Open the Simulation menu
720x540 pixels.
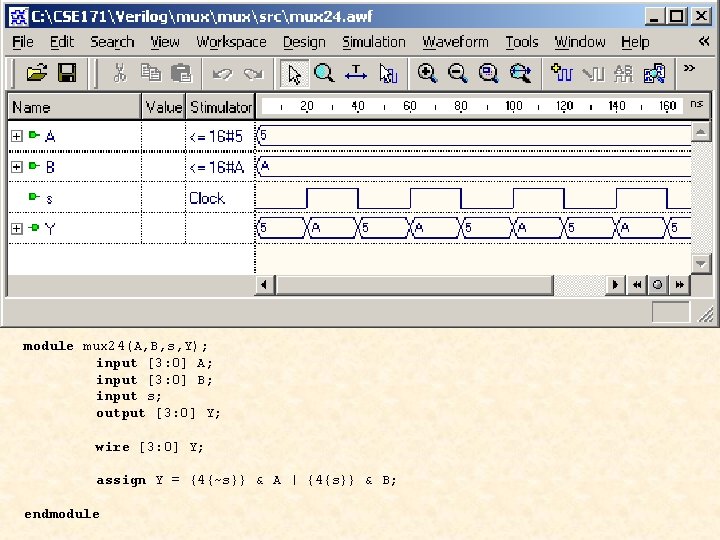pos(374,42)
